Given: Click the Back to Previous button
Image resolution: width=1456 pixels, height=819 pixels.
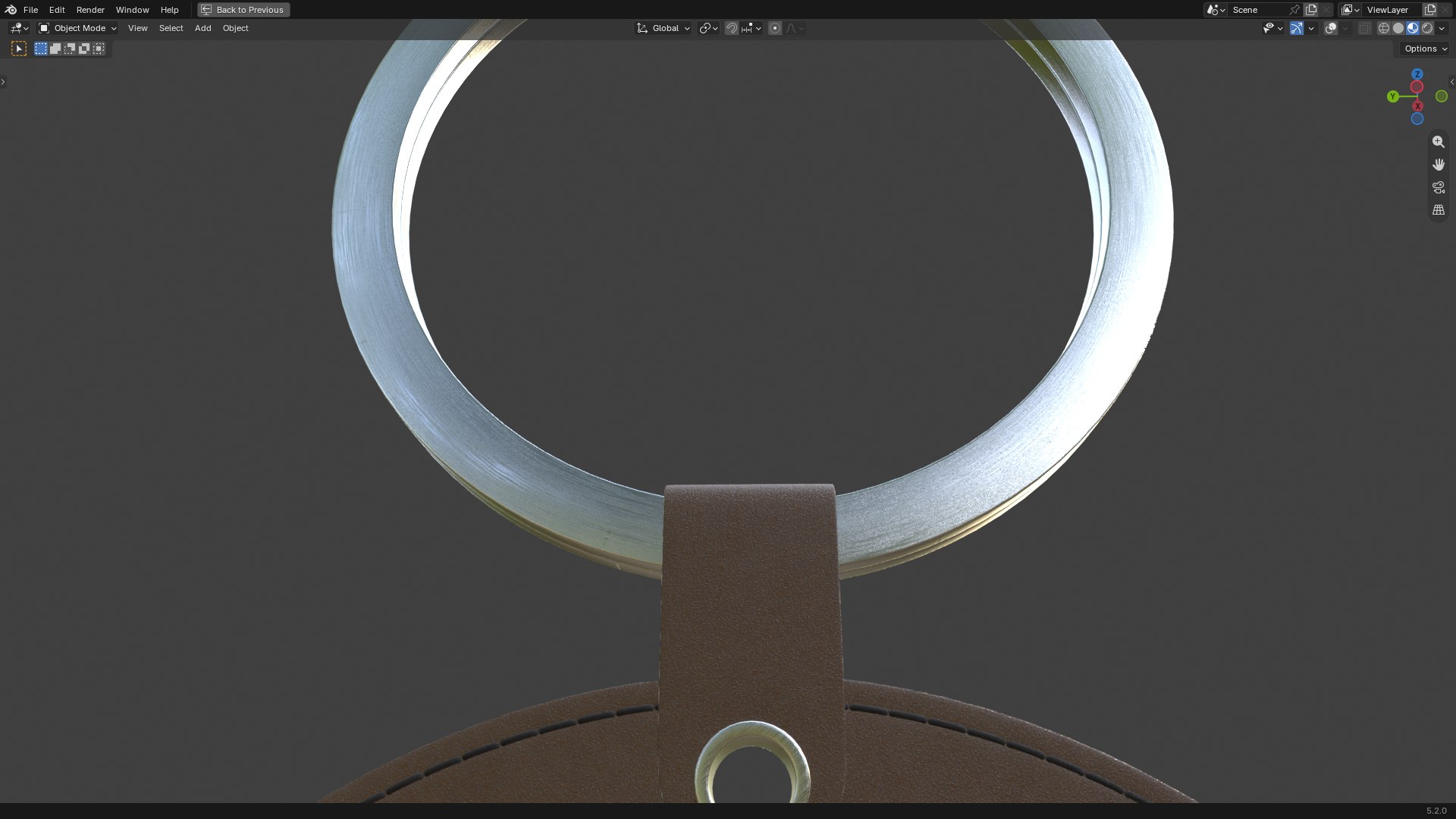Looking at the screenshot, I should 243,10.
